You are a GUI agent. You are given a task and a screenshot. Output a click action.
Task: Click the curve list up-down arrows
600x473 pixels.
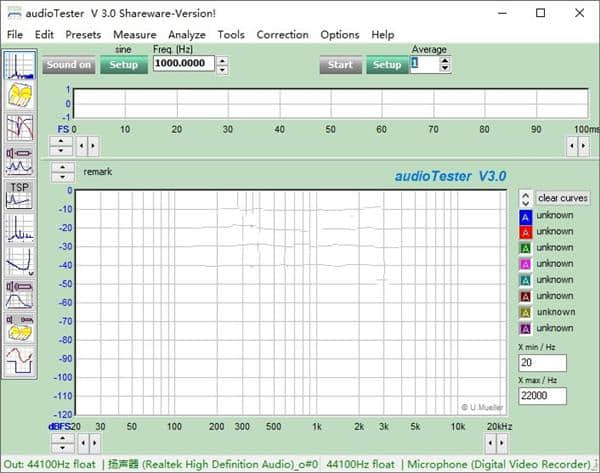coord(525,199)
